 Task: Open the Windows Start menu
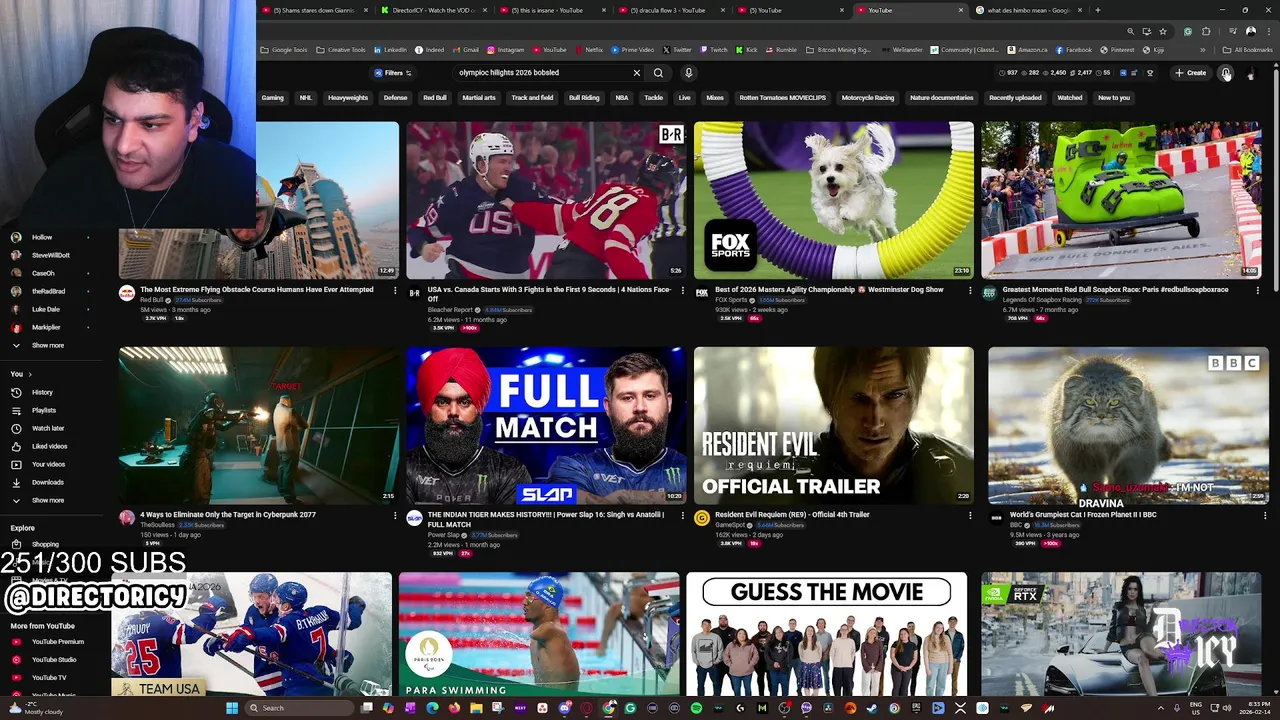point(232,708)
